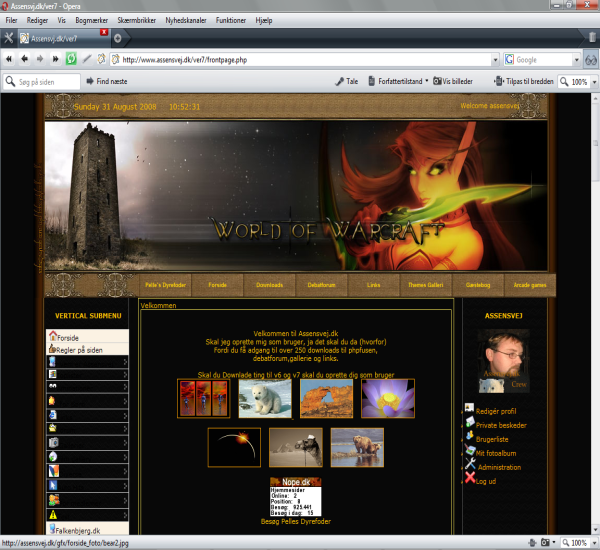Expand the globe submenu row arrow
Viewport: 600px width, 550px height.
tap(125, 457)
